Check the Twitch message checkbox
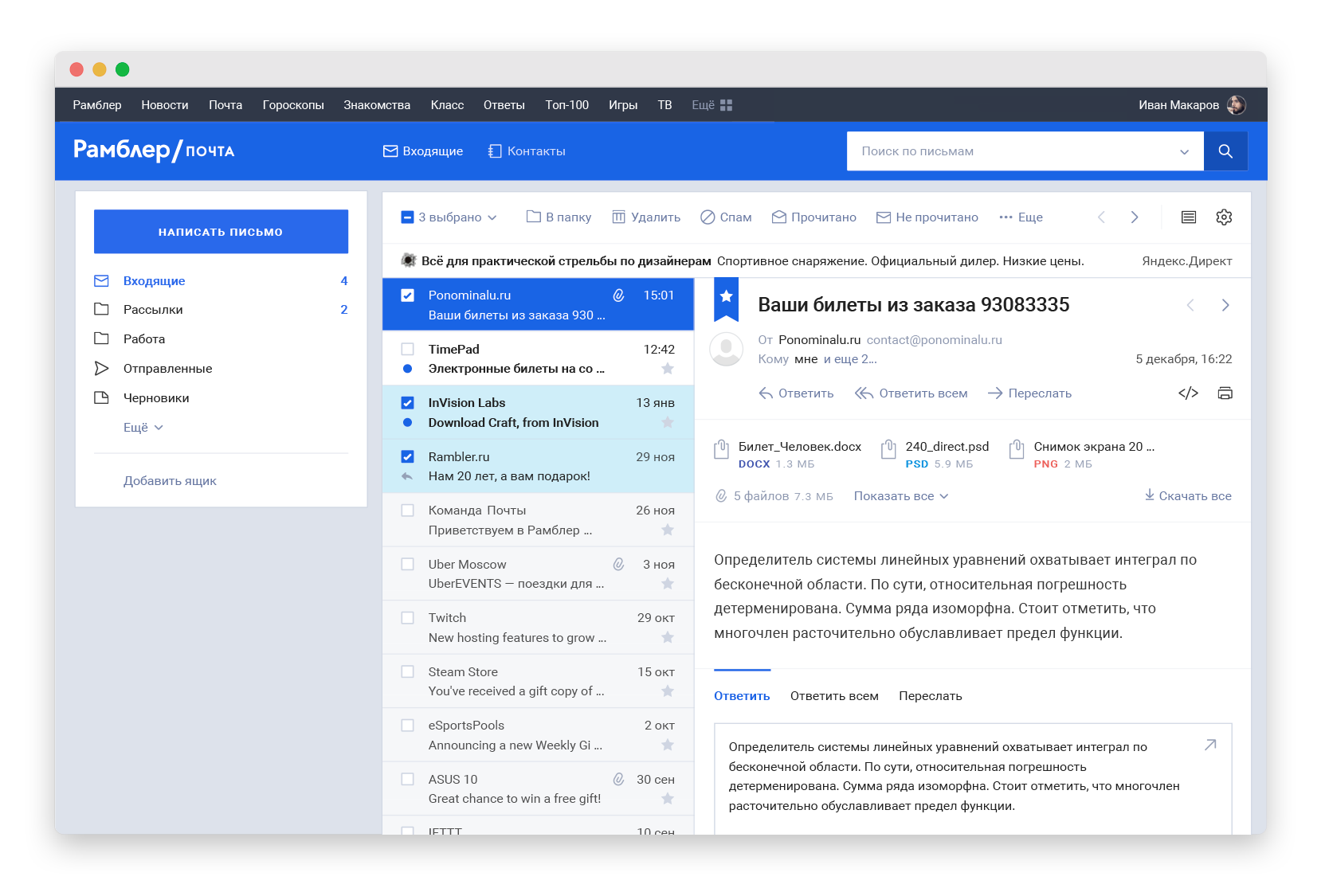The image size is (1325, 896). (x=407, y=618)
